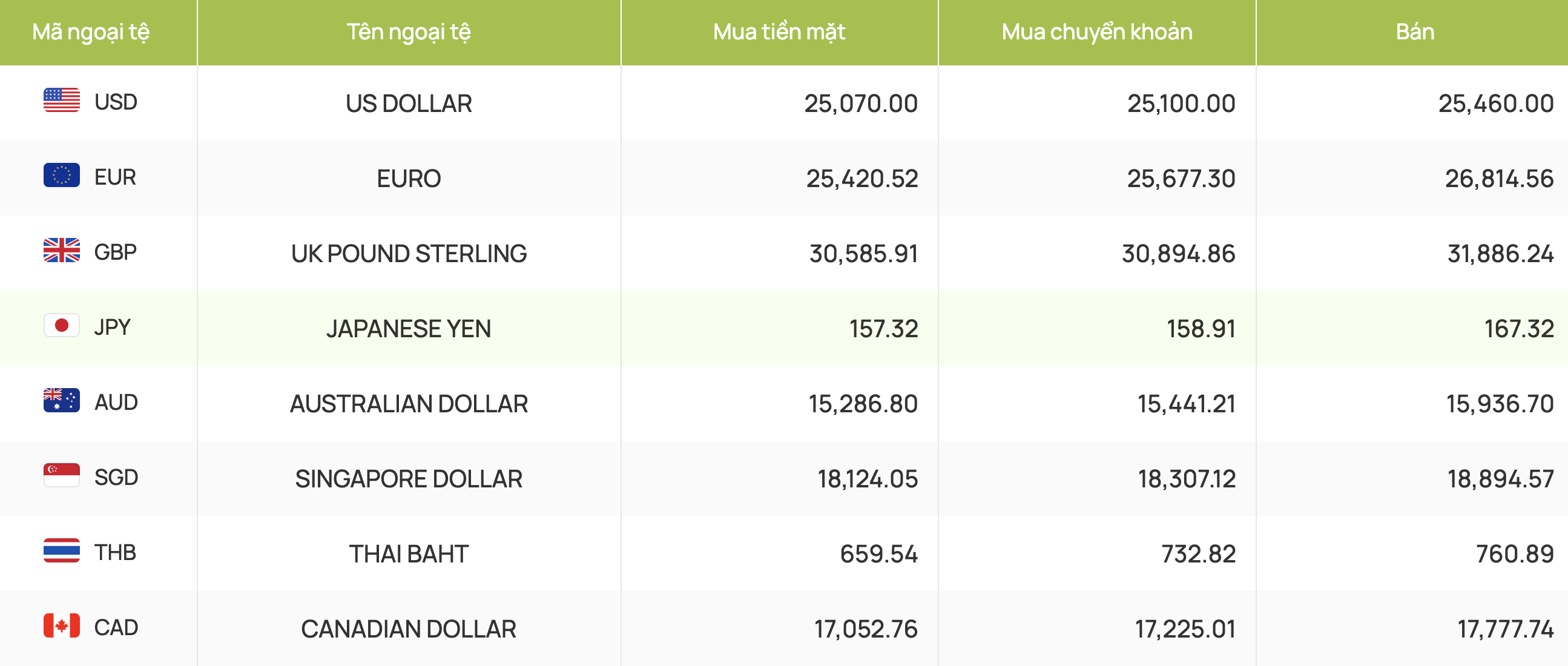Viewport: 1568px width, 666px height.
Task: Click the CANADIAN DOLLAR currency name
Action: click(409, 629)
